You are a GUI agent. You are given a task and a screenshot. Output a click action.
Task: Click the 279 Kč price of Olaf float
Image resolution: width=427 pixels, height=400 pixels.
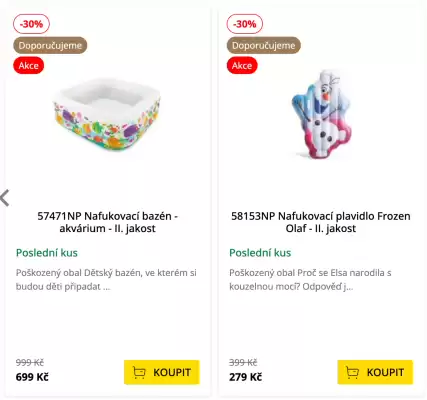245,377
